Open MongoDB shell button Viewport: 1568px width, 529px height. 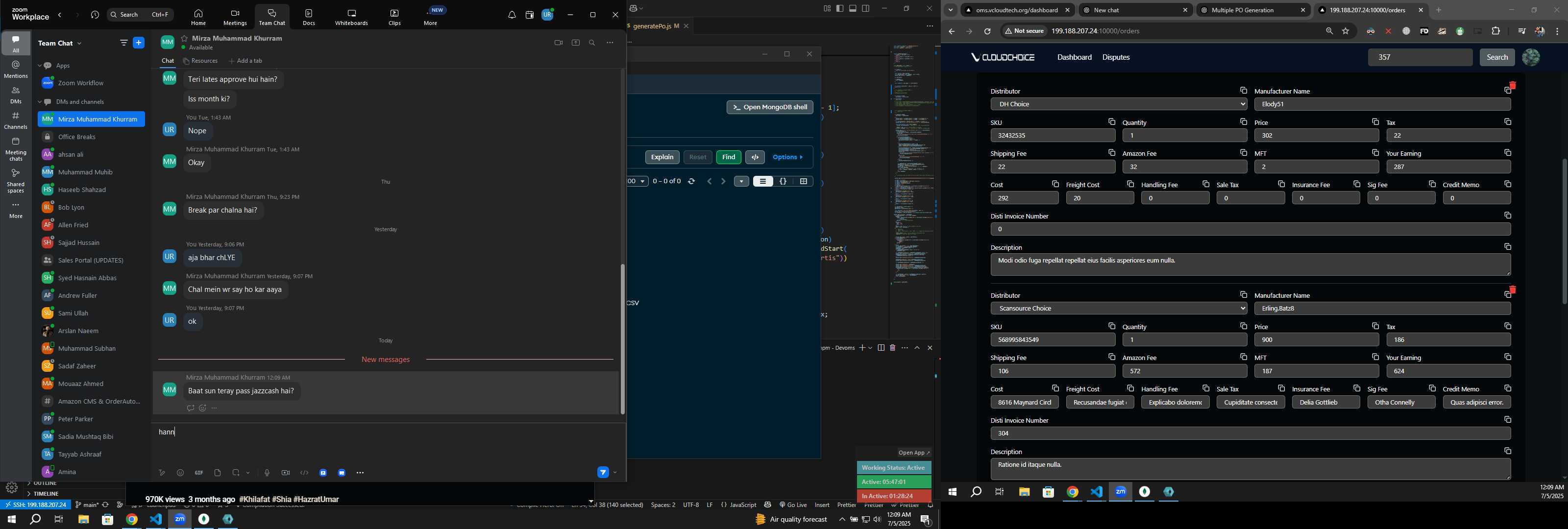(769, 108)
